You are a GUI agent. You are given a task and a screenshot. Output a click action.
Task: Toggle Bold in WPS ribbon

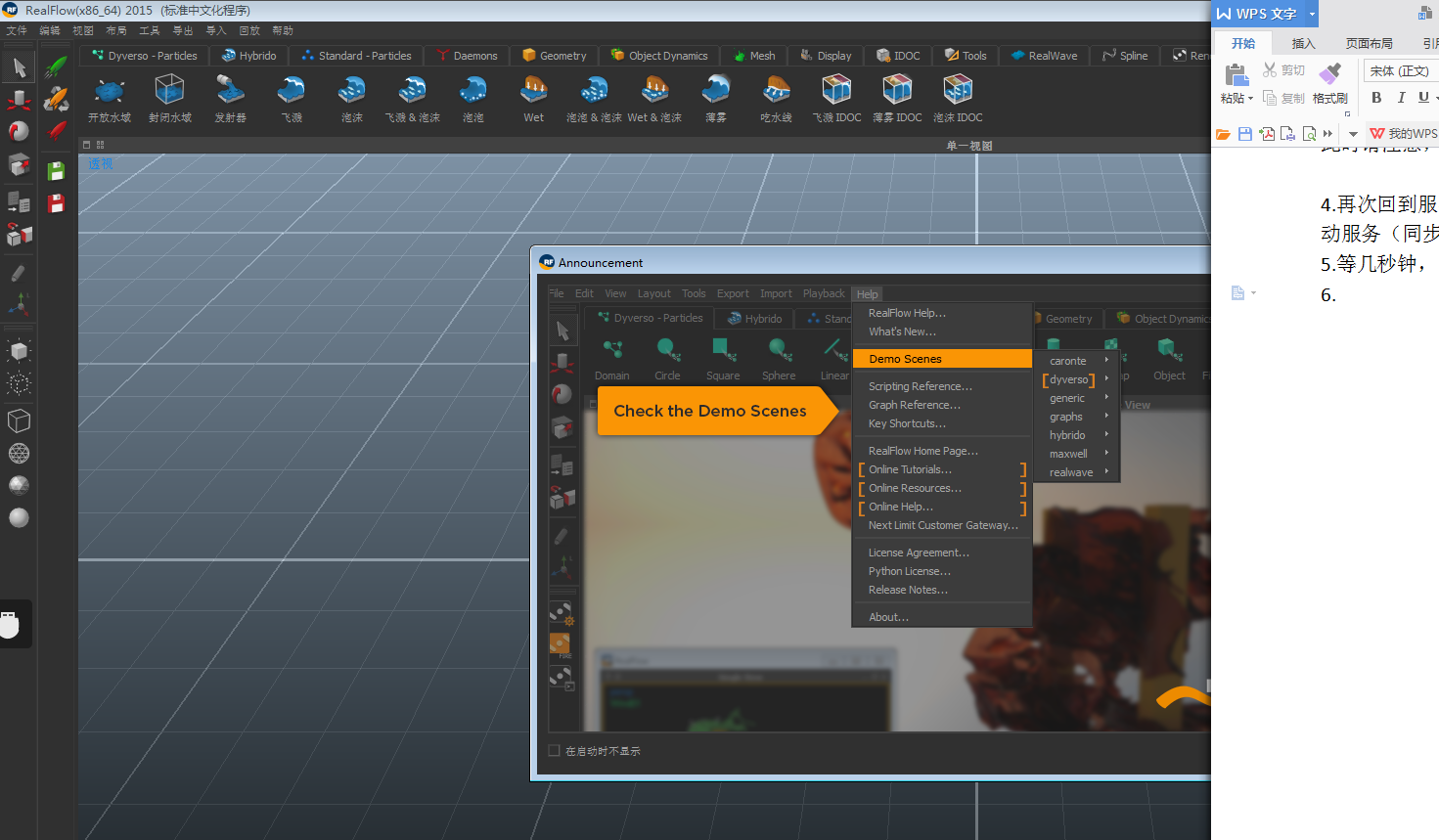1376,98
